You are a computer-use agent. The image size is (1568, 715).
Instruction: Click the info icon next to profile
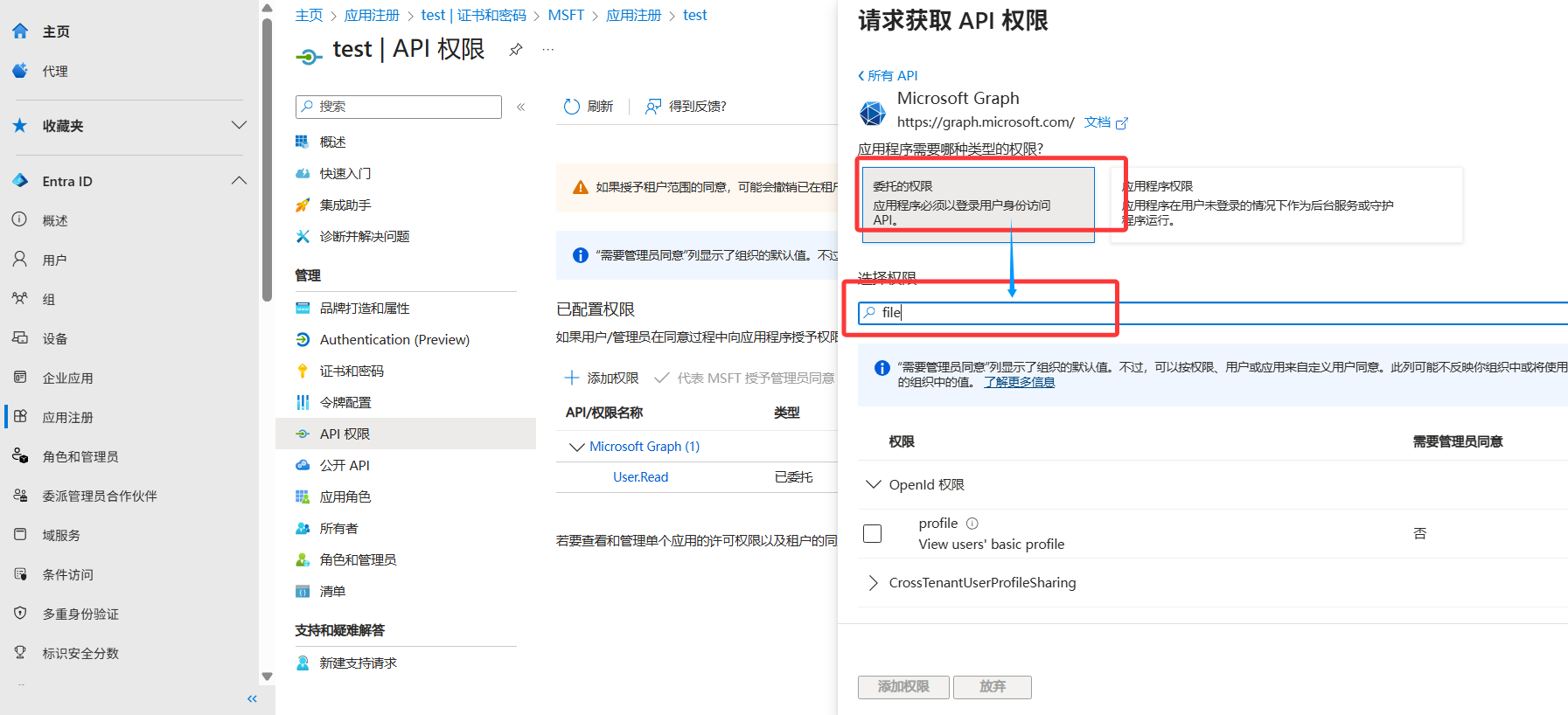pos(972,524)
